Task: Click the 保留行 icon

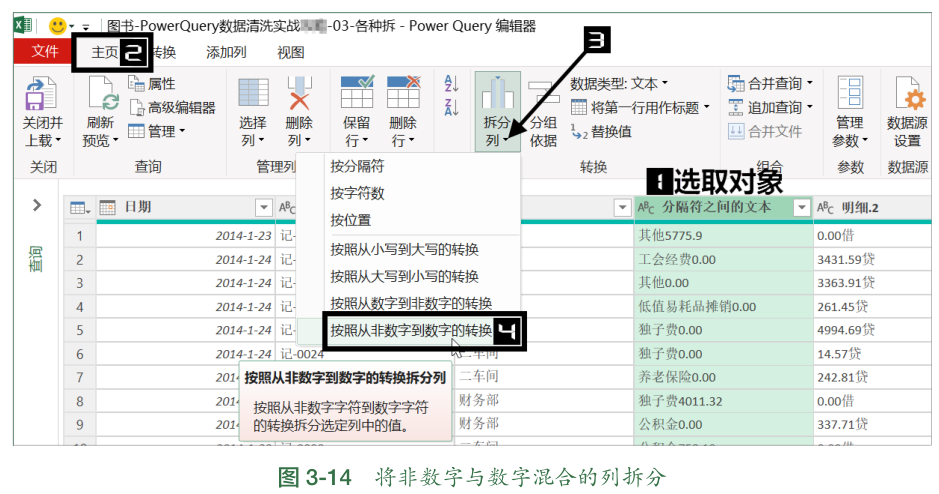Action: tap(357, 92)
